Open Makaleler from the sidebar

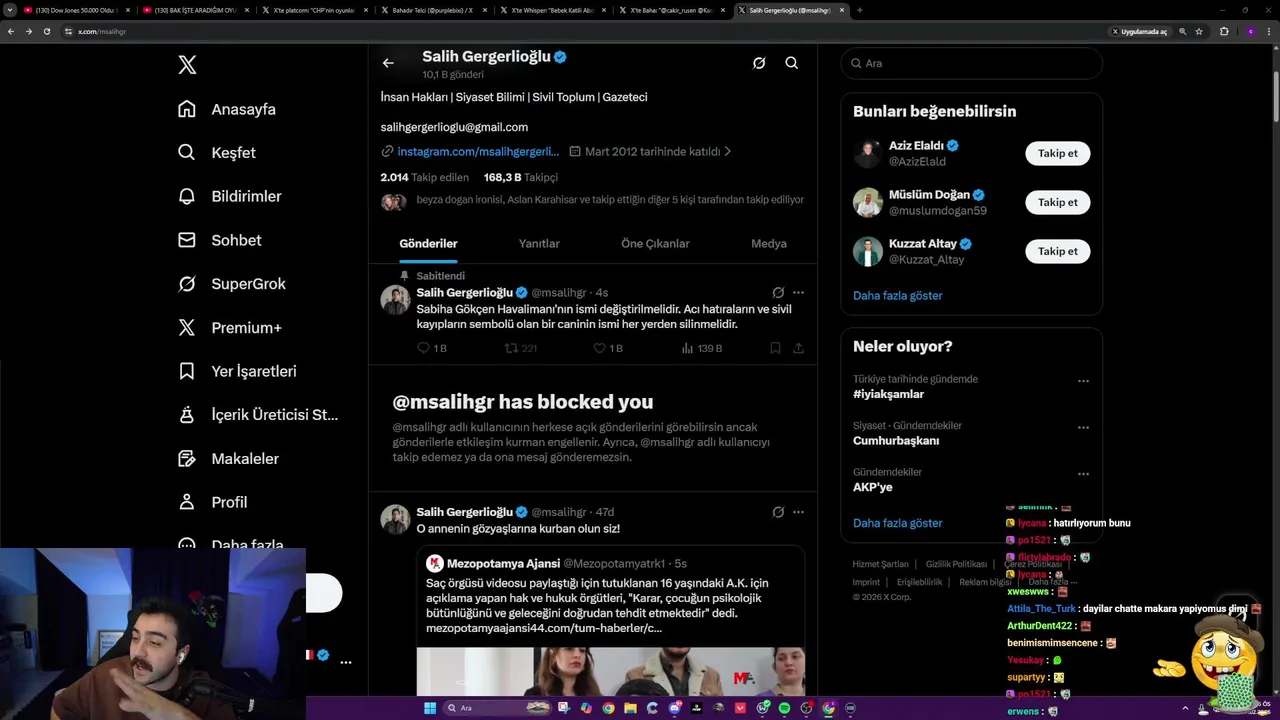(228, 459)
